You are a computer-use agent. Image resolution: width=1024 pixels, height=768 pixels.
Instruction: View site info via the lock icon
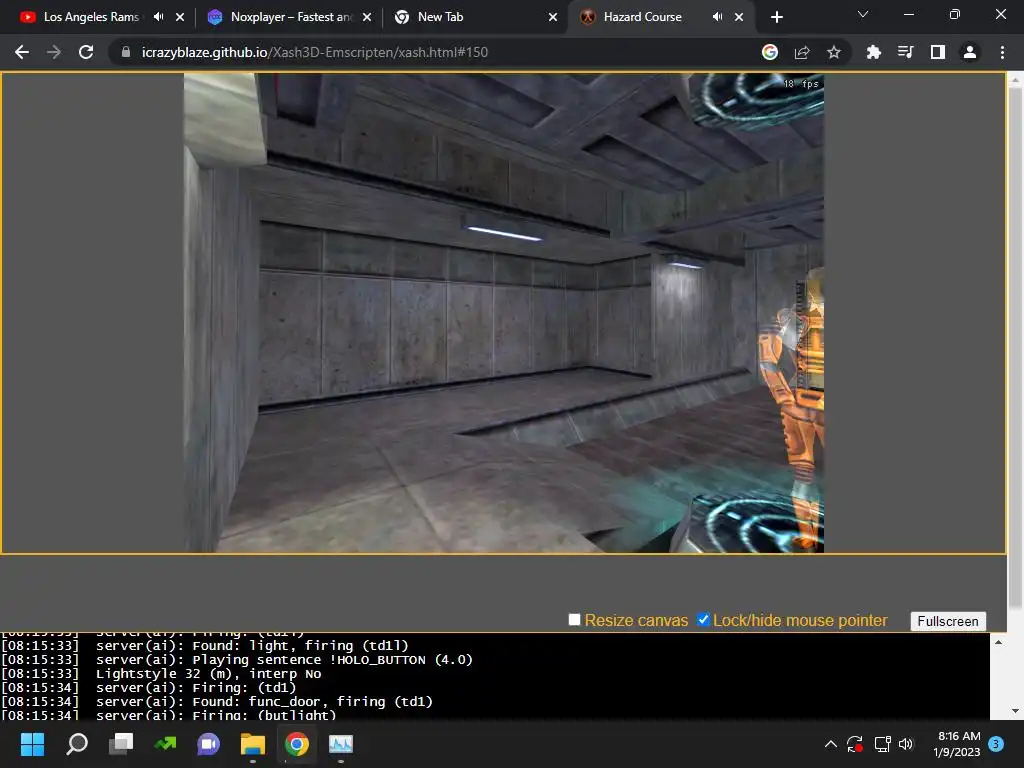click(x=126, y=52)
